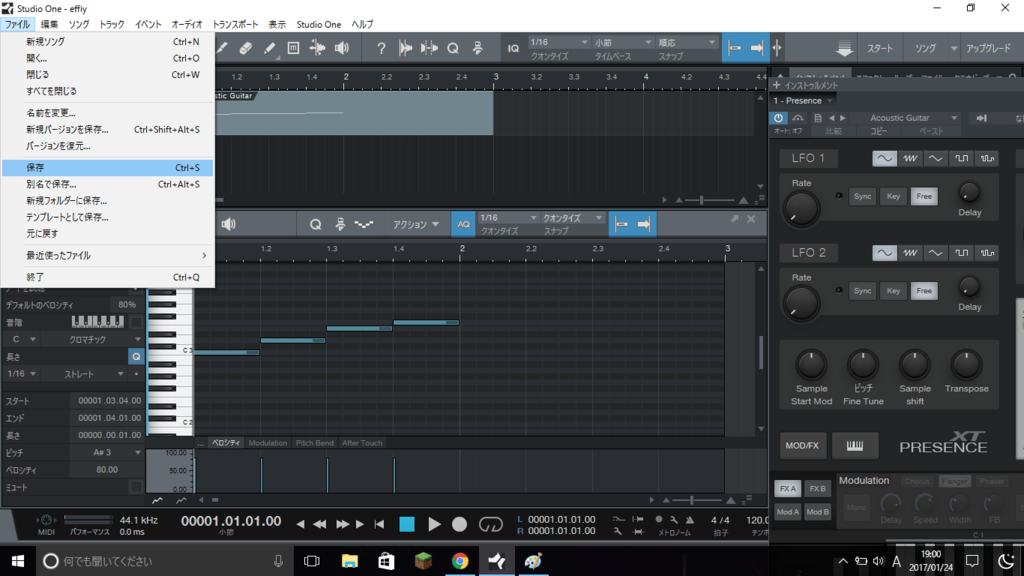Select the sawtooth waveform for LFO 2

[910, 253]
